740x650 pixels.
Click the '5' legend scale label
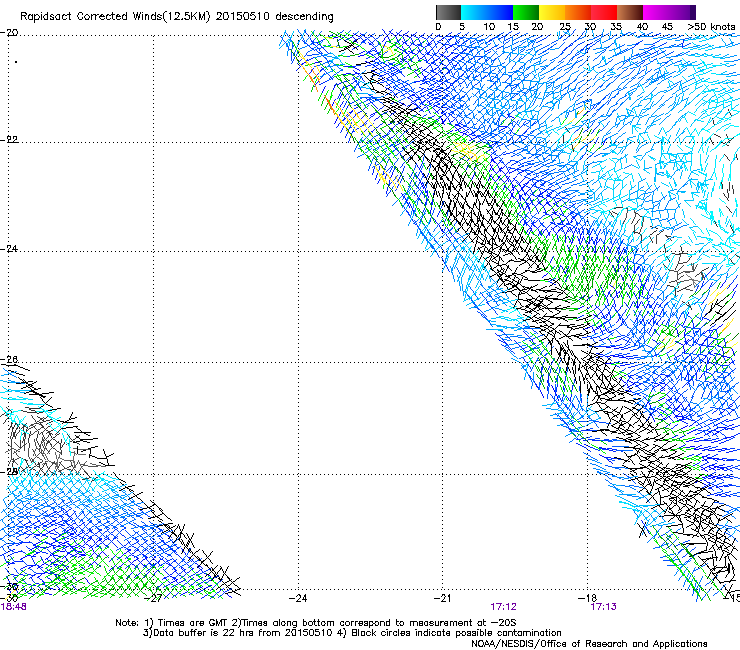462,27
